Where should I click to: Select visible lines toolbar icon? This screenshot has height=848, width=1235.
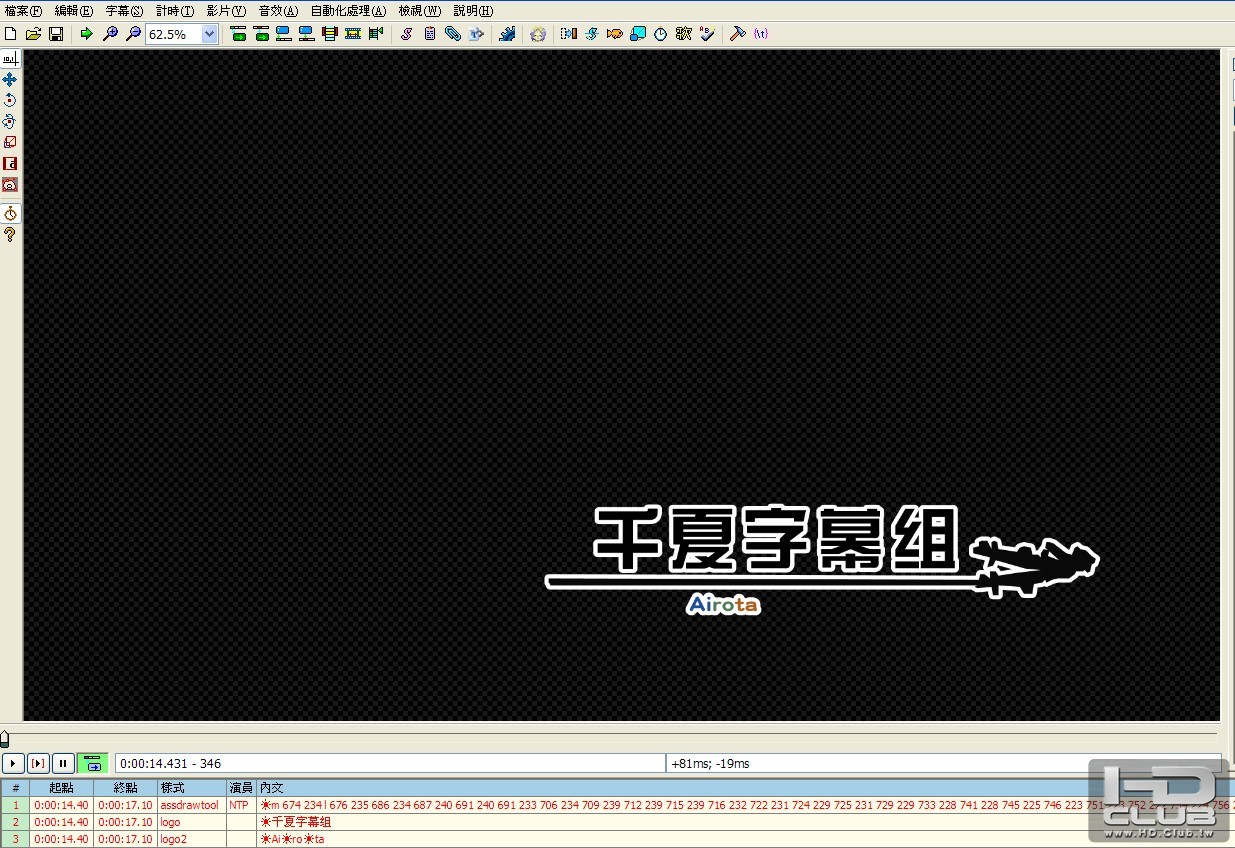point(330,34)
